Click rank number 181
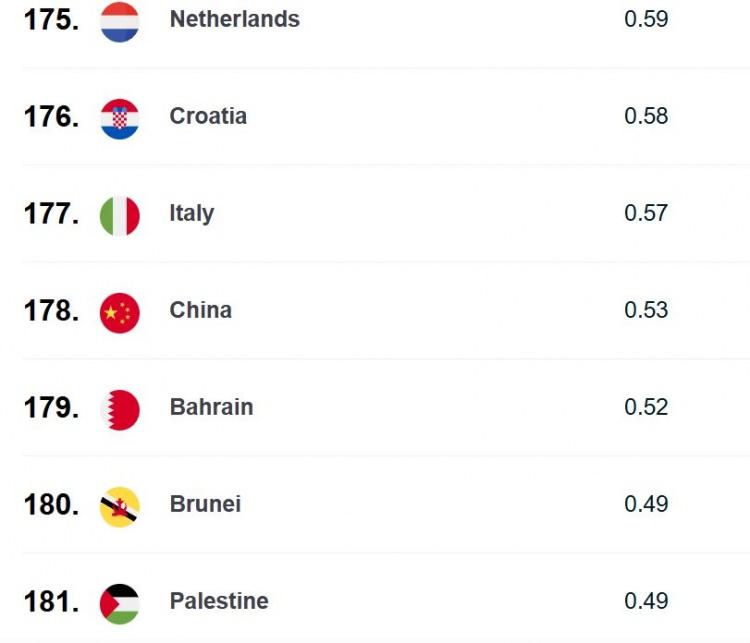This screenshot has height=643, width=750. [52, 602]
